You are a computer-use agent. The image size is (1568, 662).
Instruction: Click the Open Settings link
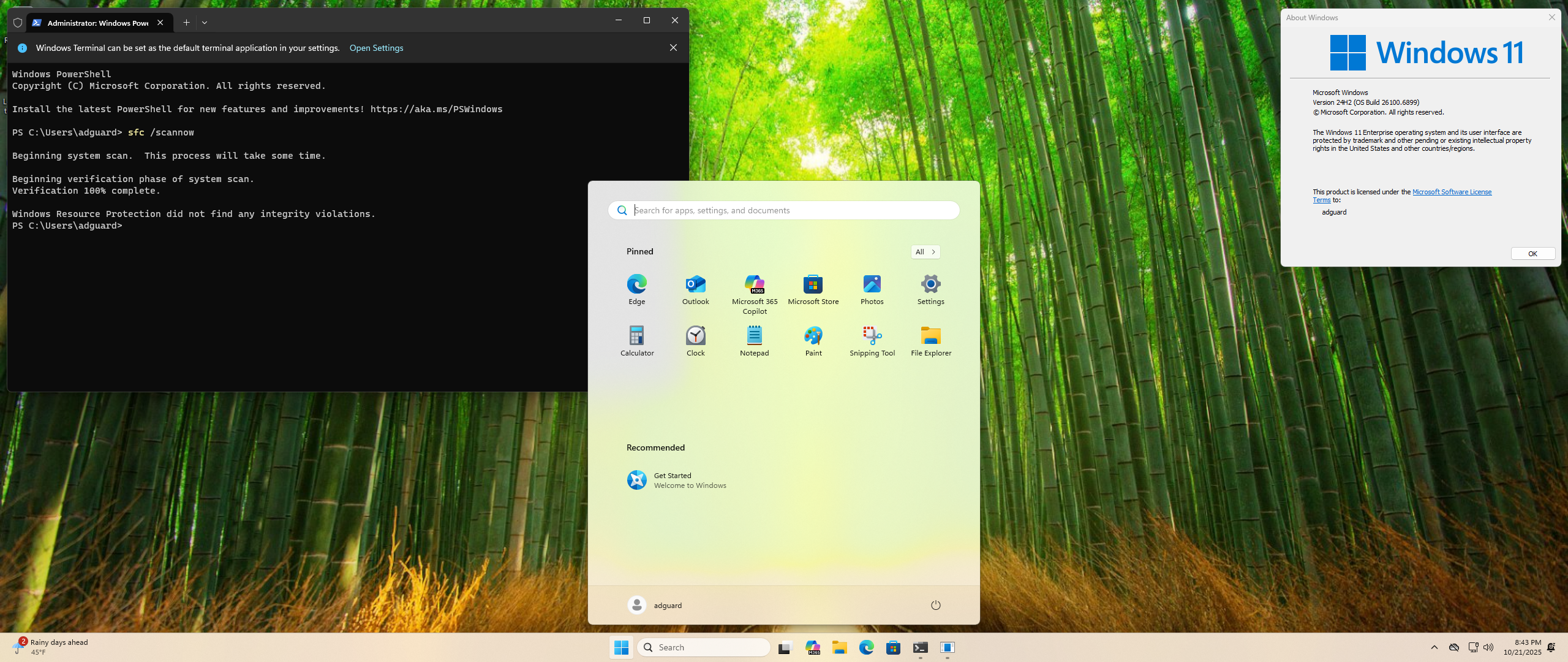click(376, 48)
